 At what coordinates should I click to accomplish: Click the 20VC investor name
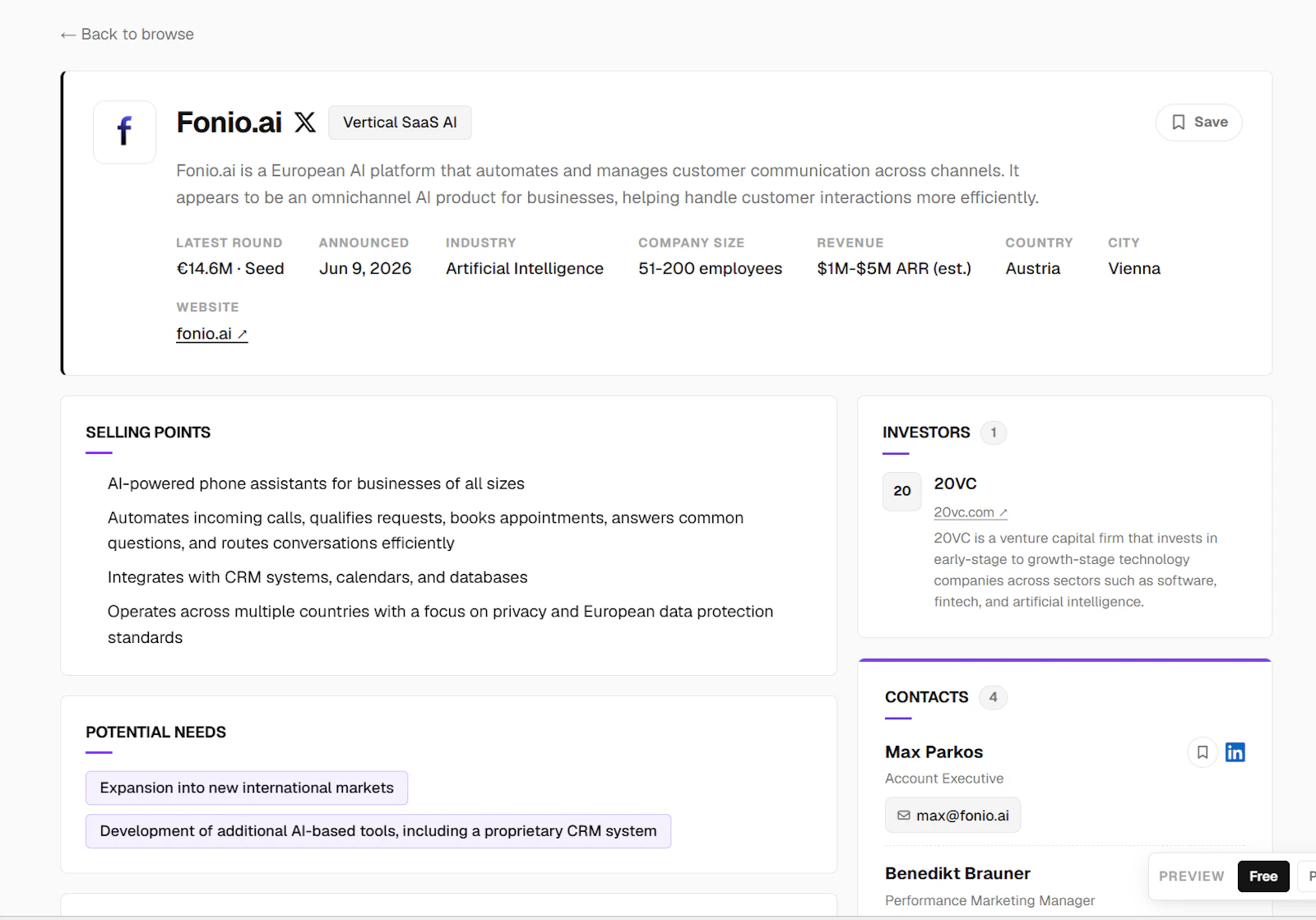955,483
